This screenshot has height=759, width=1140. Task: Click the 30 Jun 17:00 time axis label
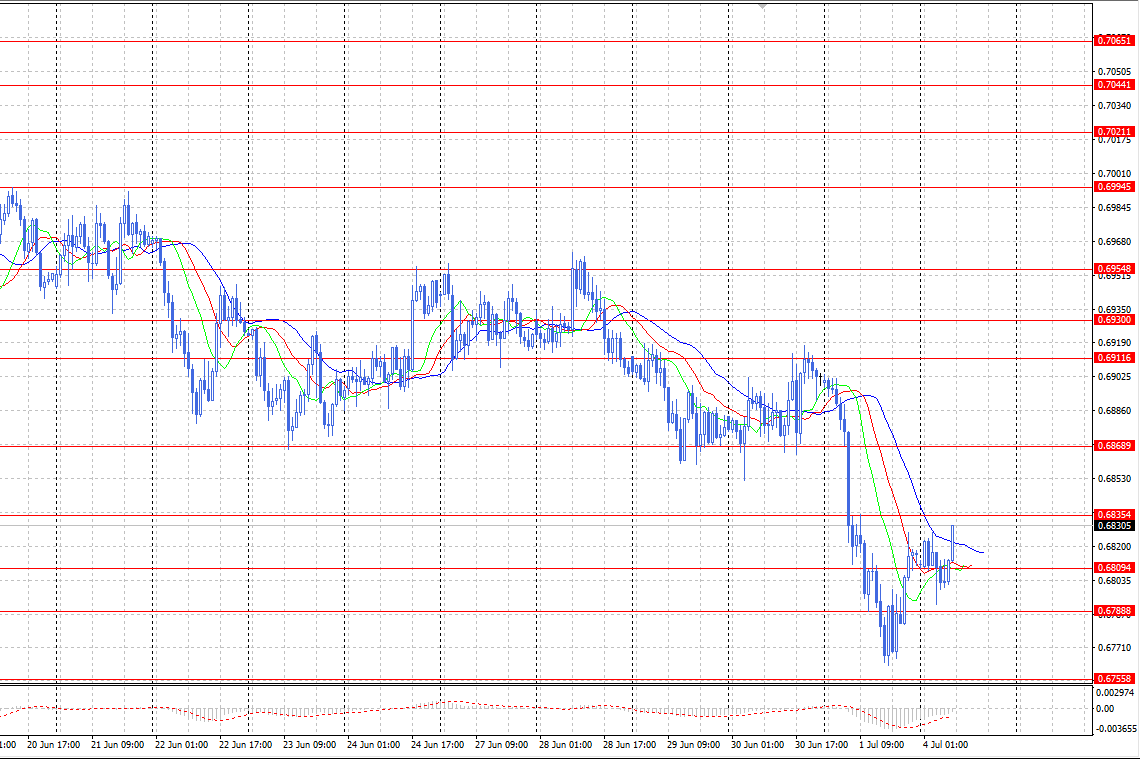(822, 744)
